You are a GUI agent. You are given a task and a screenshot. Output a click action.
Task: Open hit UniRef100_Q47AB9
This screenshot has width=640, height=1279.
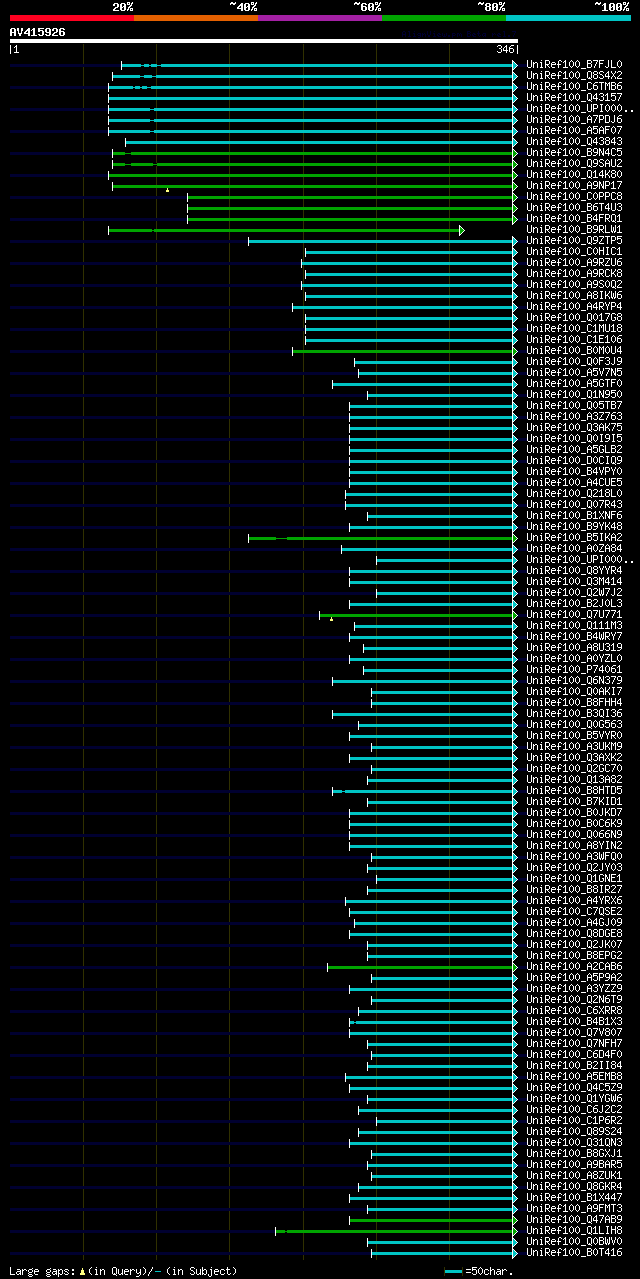coord(574,1219)
